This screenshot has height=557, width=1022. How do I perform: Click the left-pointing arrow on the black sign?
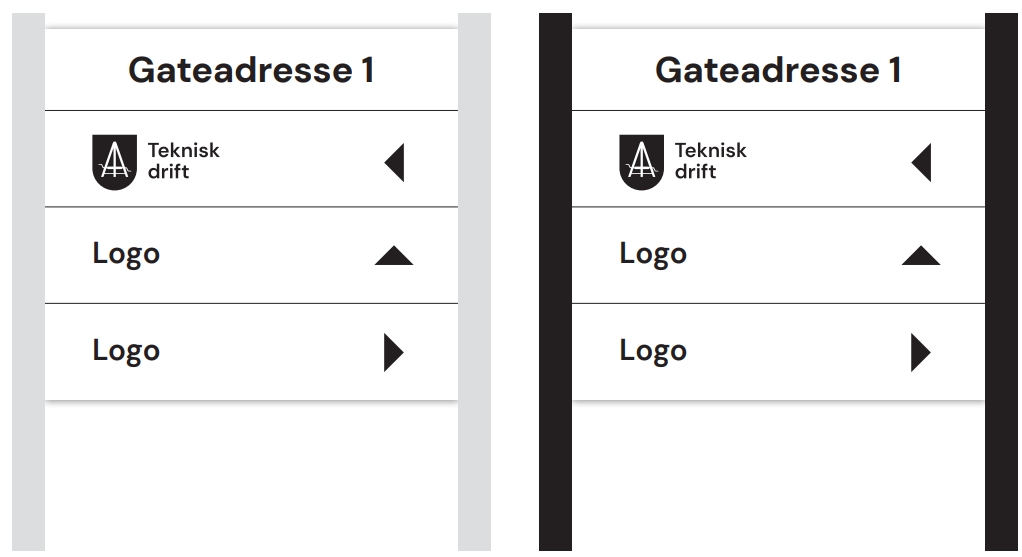pos(921,162)
